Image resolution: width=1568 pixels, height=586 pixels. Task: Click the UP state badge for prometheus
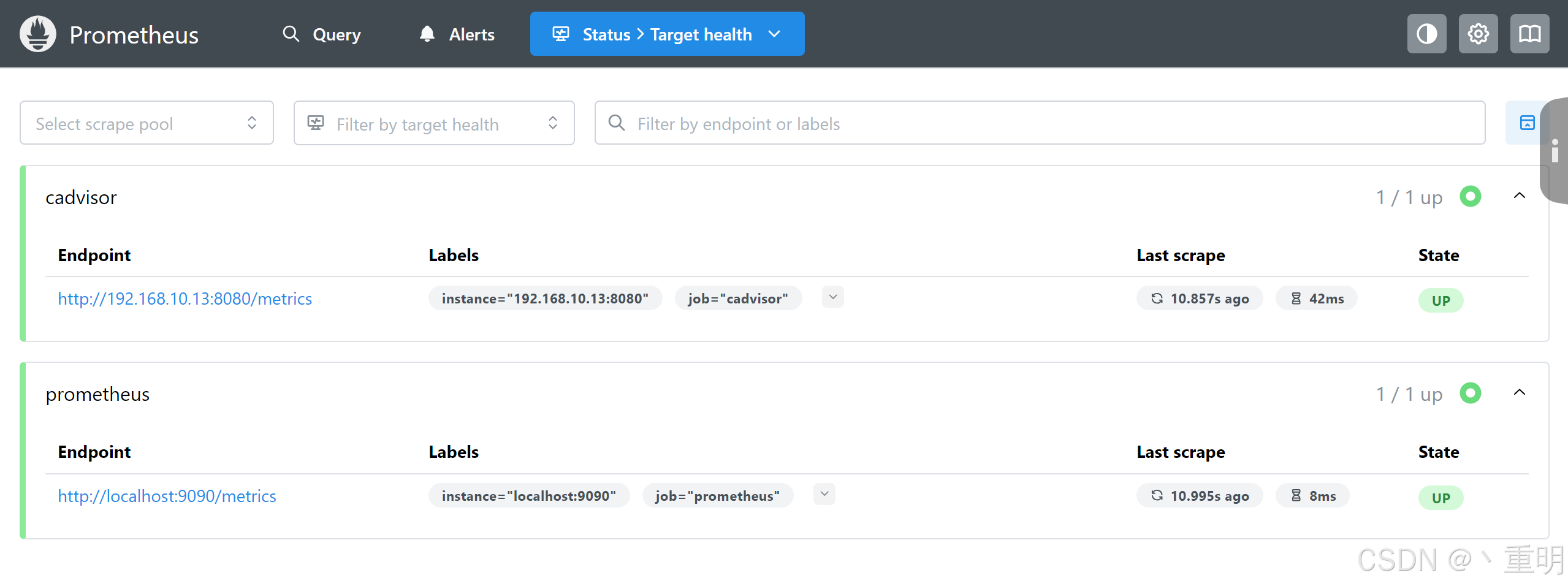pyautogui.click(x=1441, y=498)
